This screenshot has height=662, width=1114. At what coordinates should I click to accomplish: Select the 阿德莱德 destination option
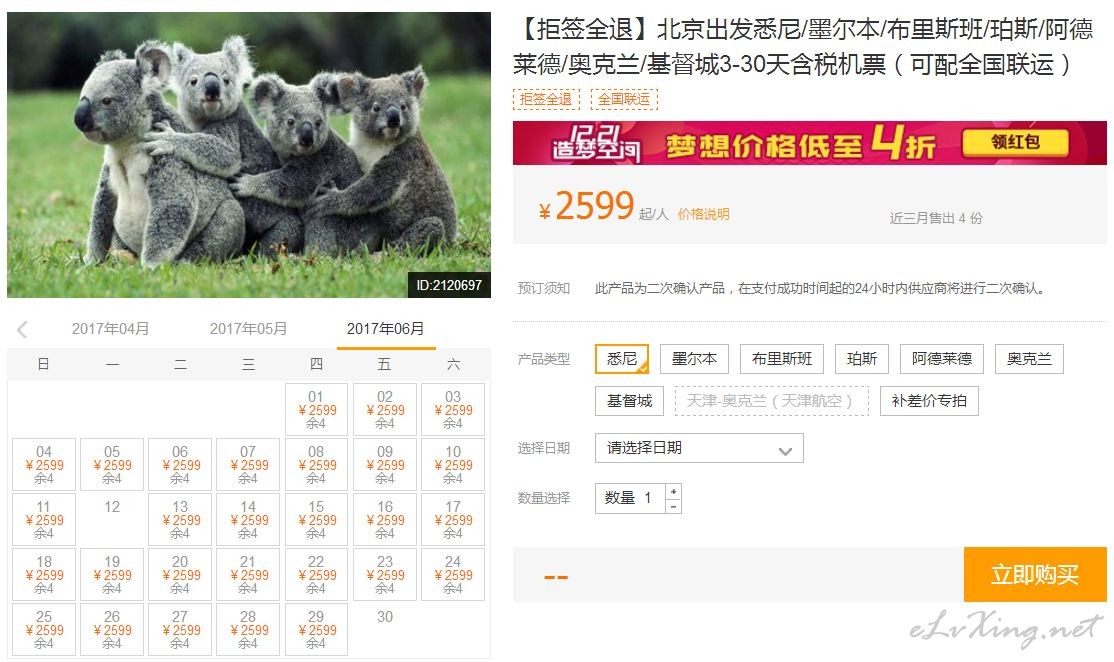pos(941,359)
